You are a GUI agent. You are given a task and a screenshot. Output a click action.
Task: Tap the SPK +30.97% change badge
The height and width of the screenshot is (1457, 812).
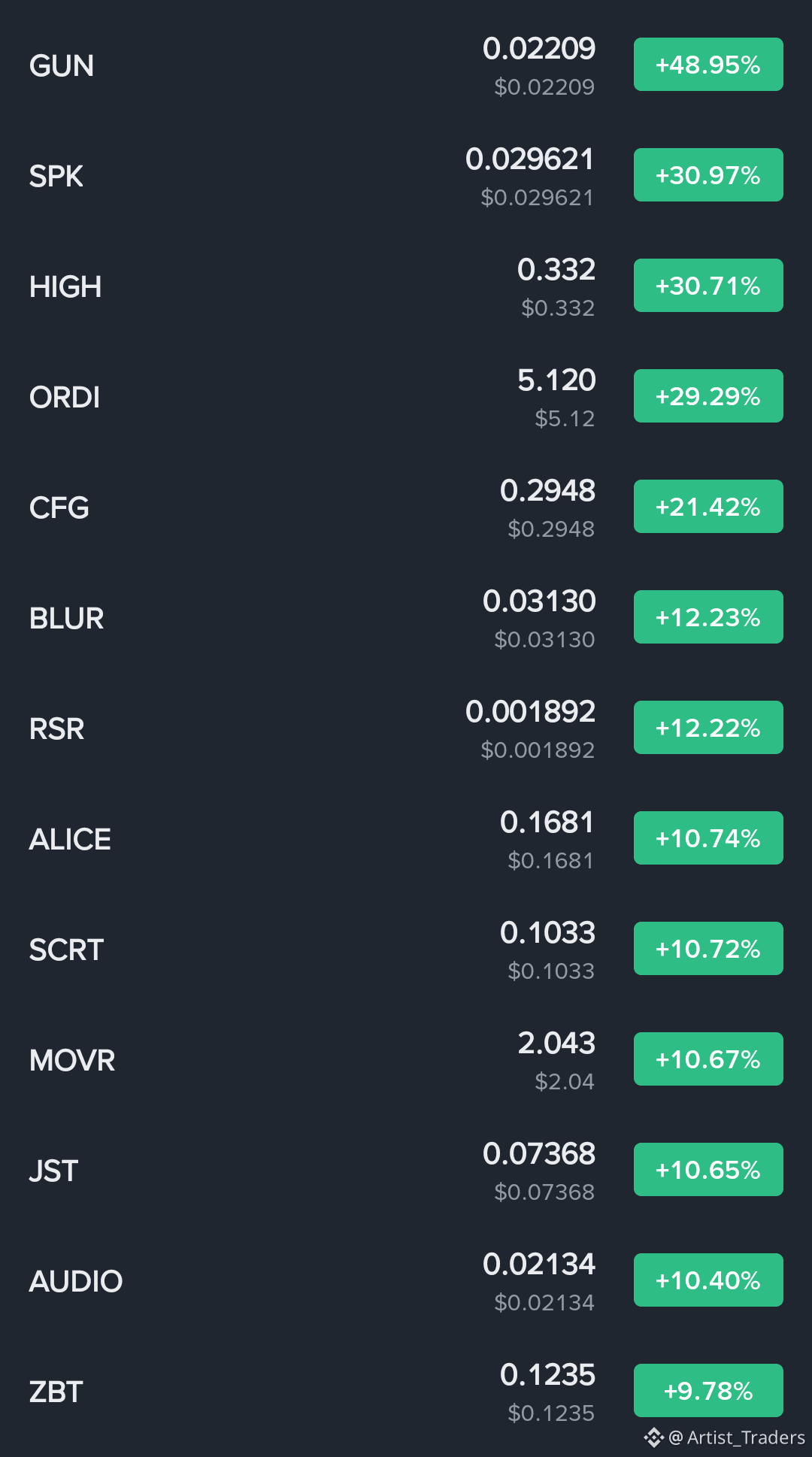coord(708,175)
